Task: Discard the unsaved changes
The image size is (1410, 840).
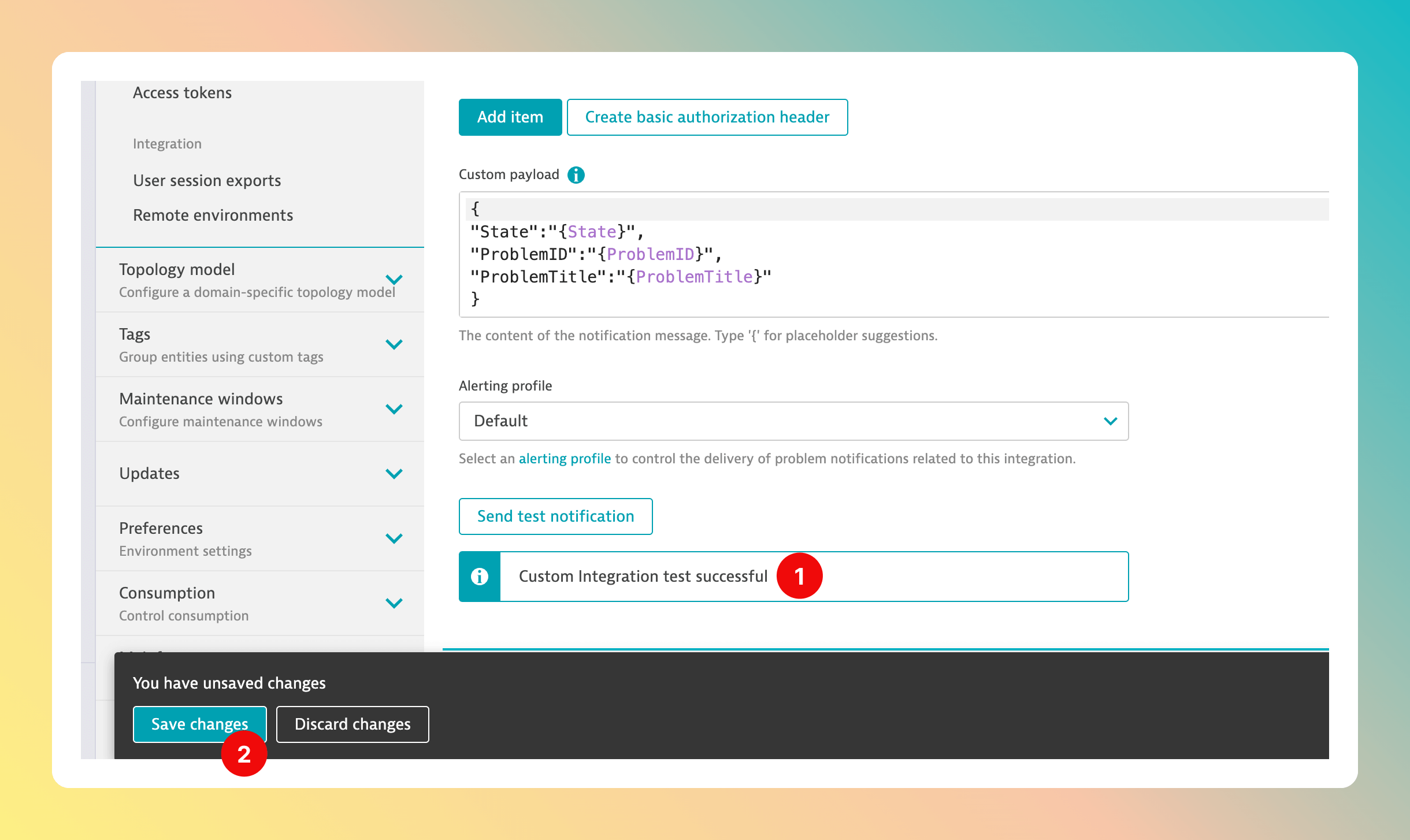Action: 352,724
